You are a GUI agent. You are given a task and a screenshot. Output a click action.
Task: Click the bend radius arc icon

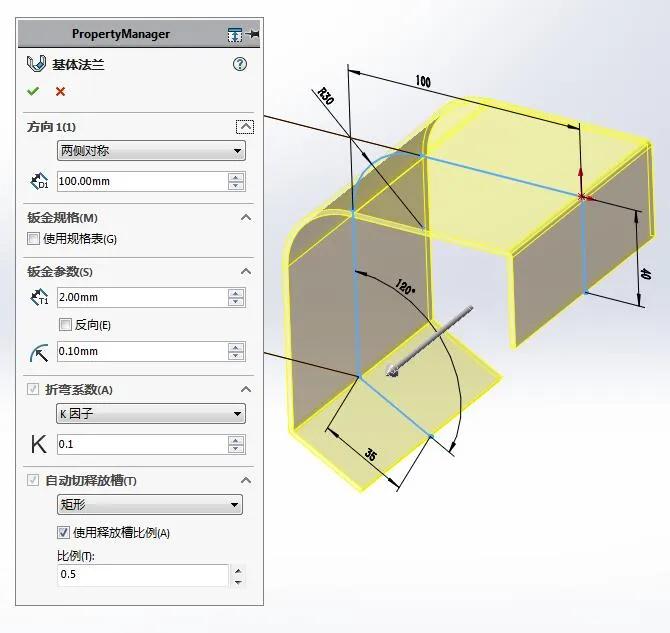pos(39,352)
